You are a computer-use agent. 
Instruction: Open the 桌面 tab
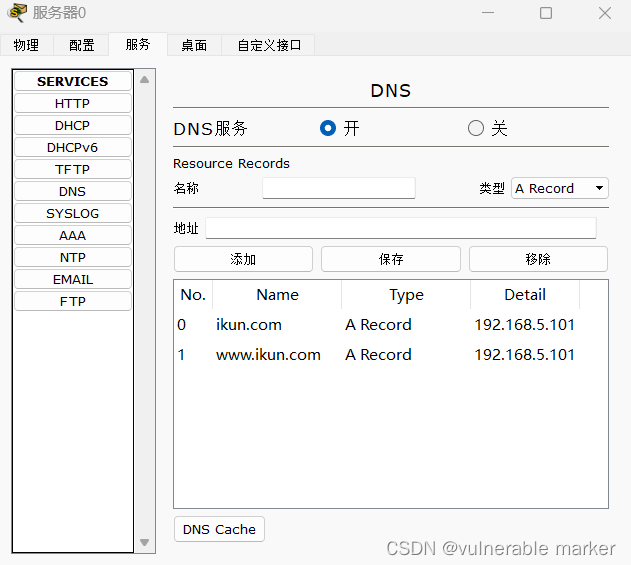(x=194, y=45)
